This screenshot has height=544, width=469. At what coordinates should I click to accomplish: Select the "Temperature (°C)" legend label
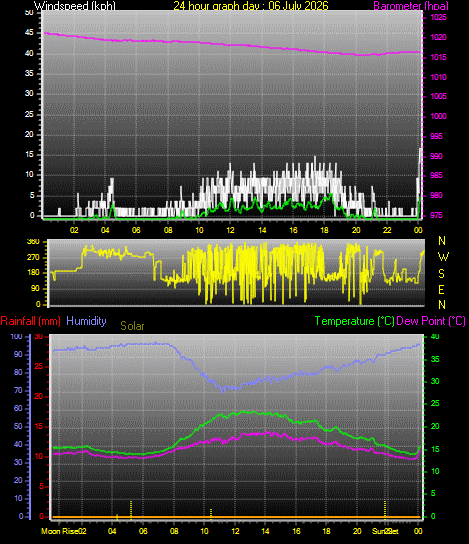point(355,321)
